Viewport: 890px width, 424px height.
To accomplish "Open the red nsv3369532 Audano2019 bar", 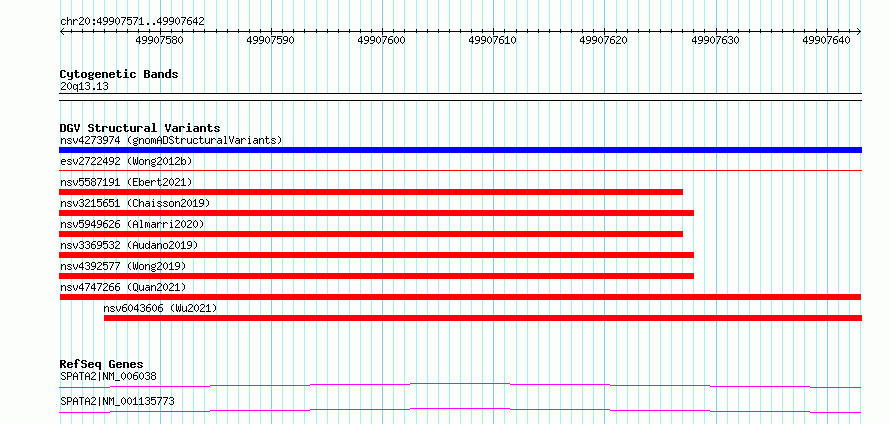I will tap(376, 255).
